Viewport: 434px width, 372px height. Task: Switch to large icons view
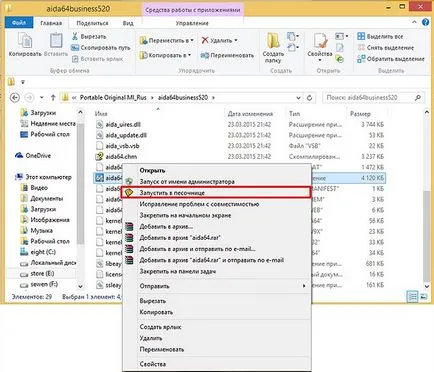click(423, 296)
